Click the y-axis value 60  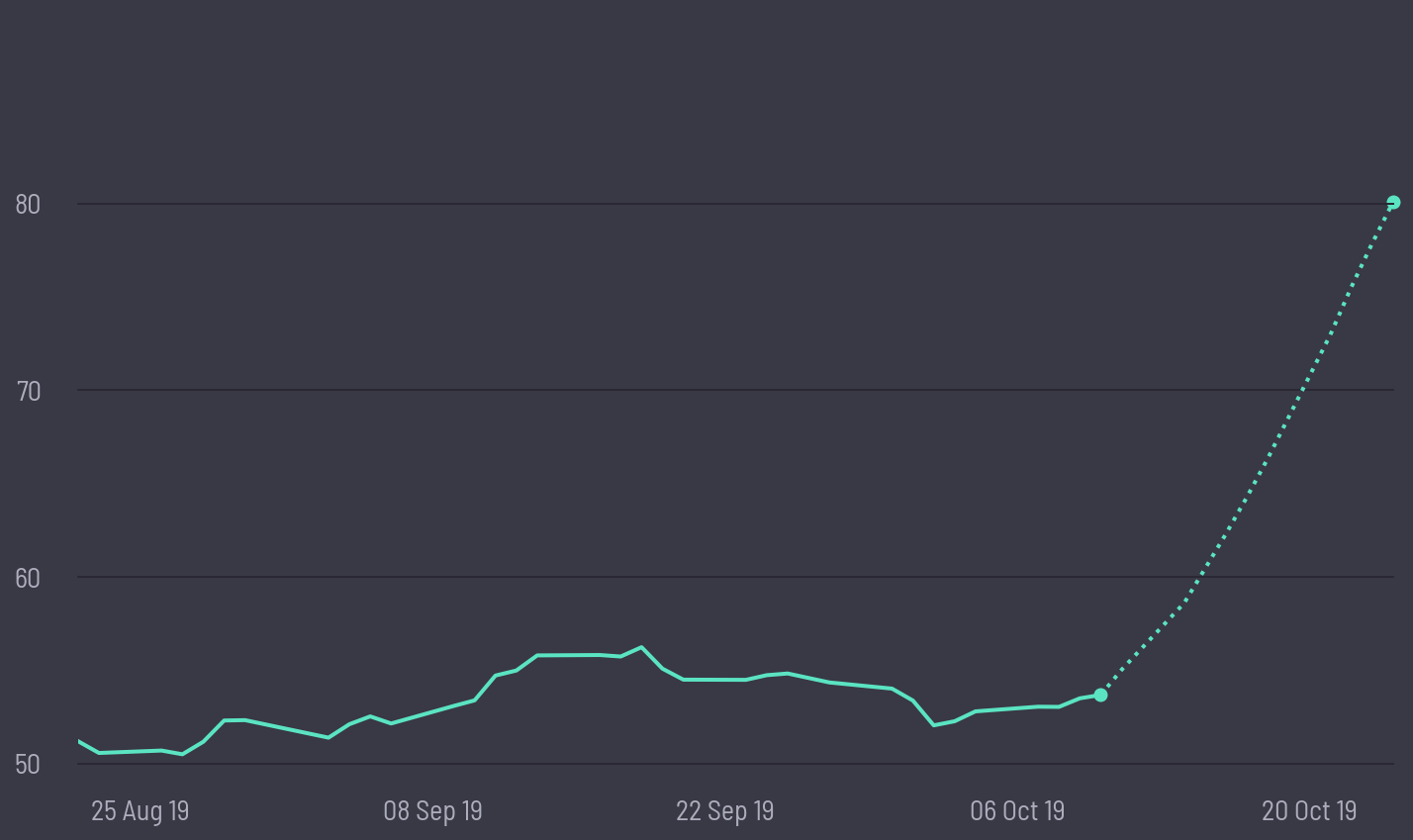click(28, 578)
